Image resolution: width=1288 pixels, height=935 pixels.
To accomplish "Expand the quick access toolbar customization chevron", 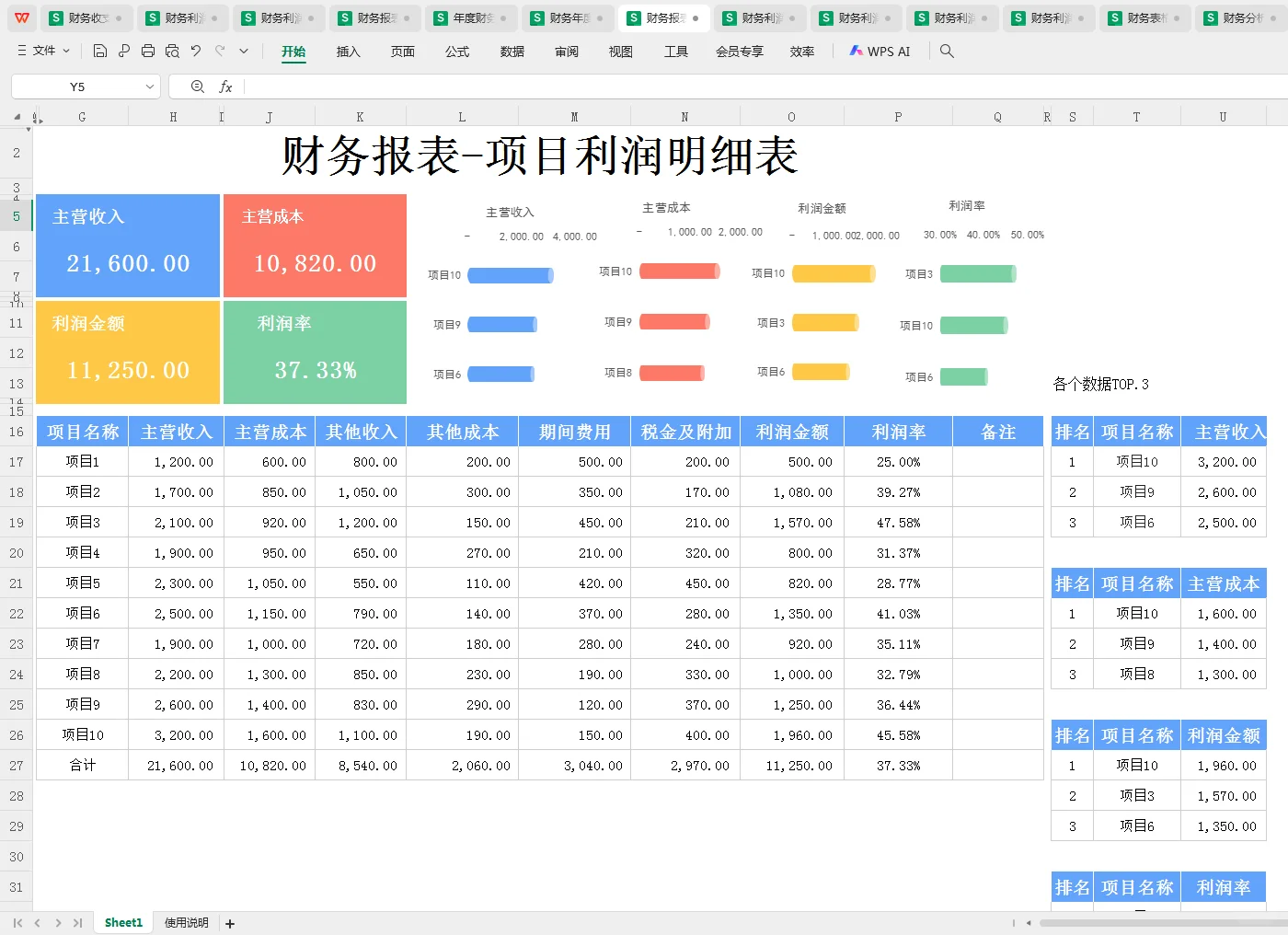I will tap(243, 51).
